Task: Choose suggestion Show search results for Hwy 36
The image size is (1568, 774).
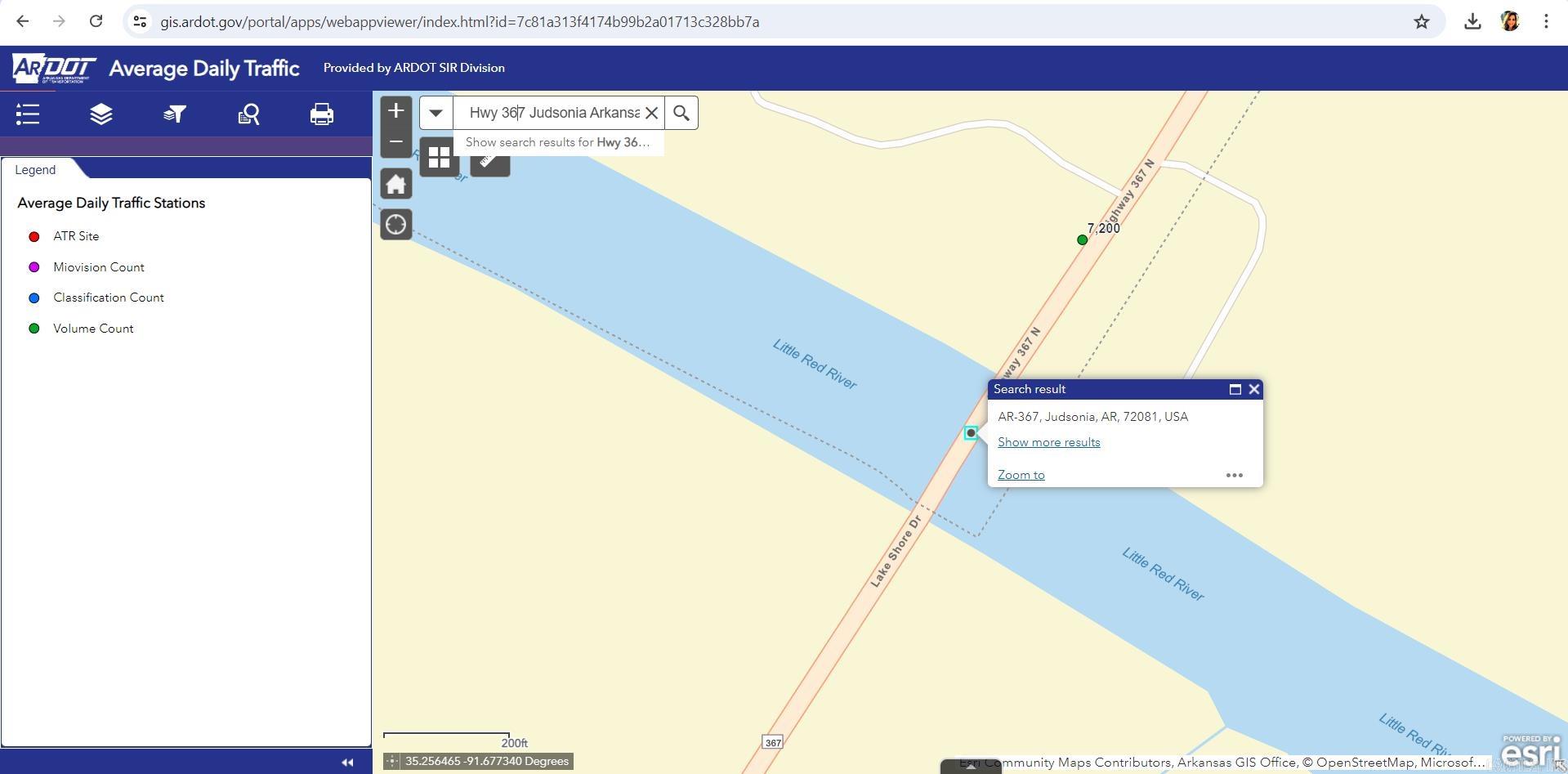Action: click(x=557, y=142)
